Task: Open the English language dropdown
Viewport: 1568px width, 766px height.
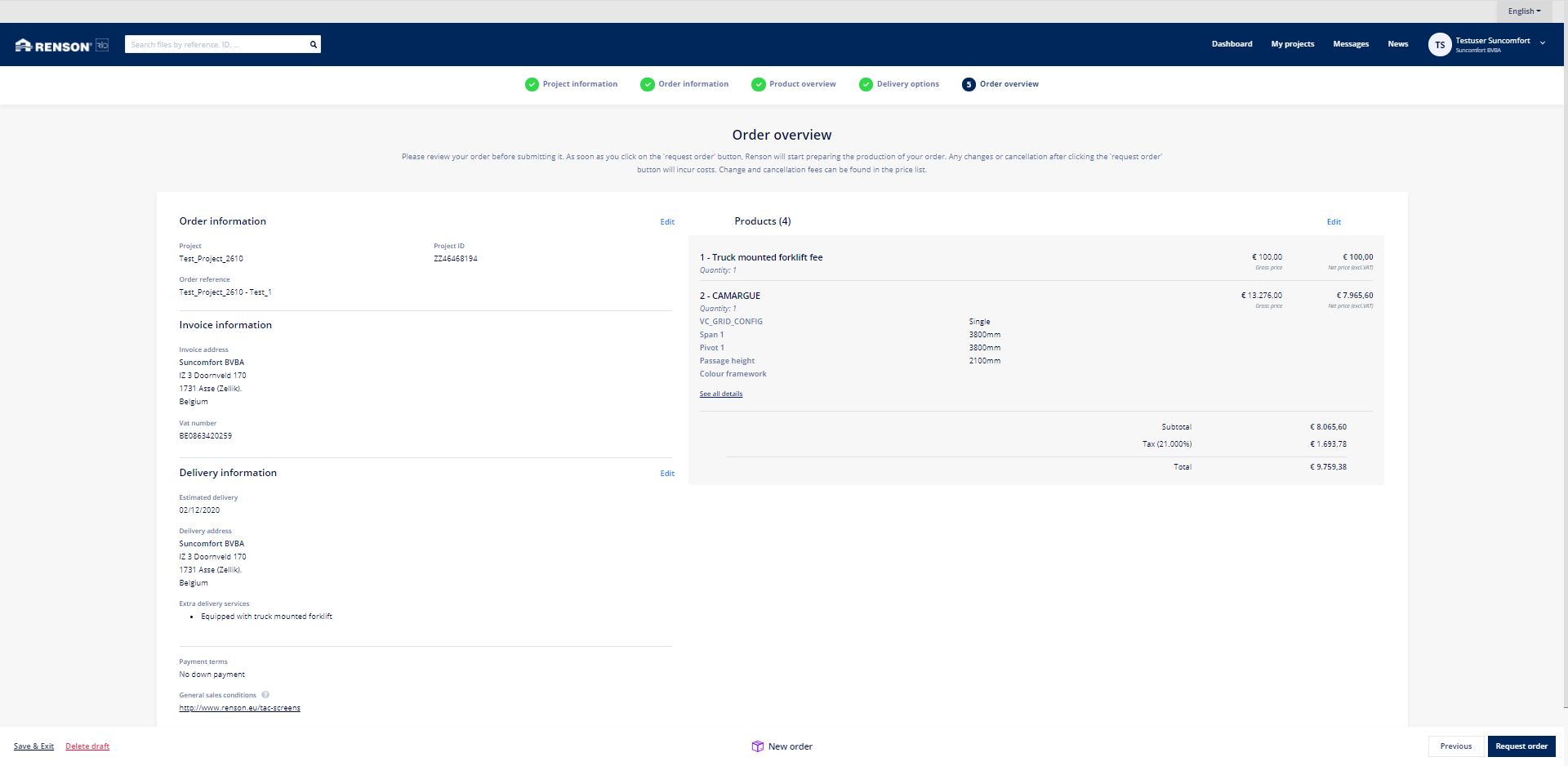Action: (1524, 11)
